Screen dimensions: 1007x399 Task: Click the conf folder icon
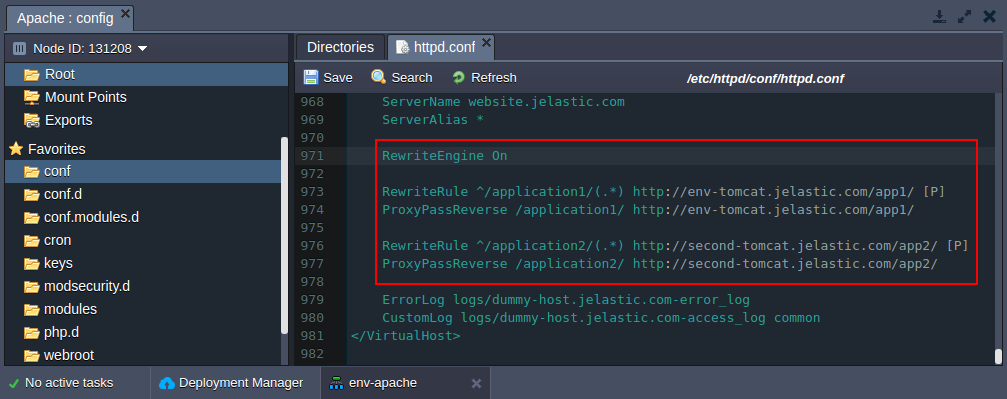coord(31,172)
